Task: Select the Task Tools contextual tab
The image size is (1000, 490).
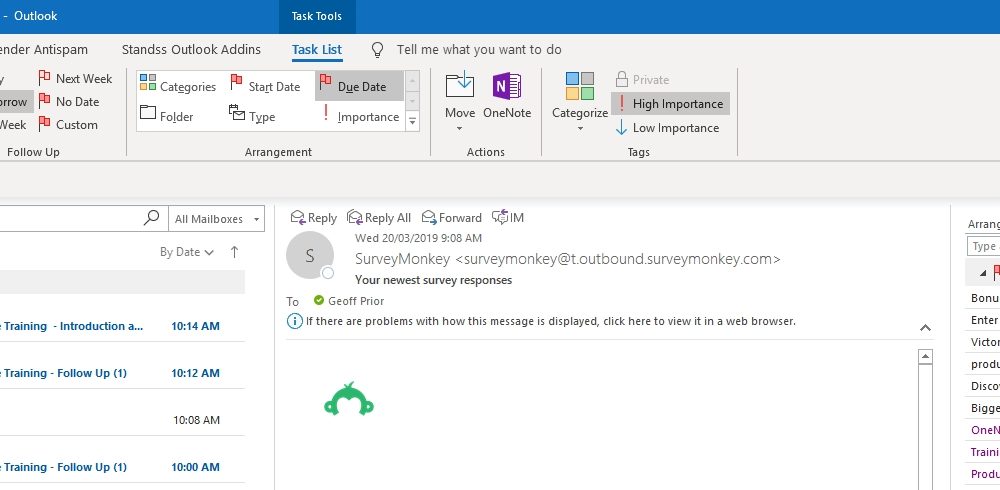Action: (x=317, y=17)
